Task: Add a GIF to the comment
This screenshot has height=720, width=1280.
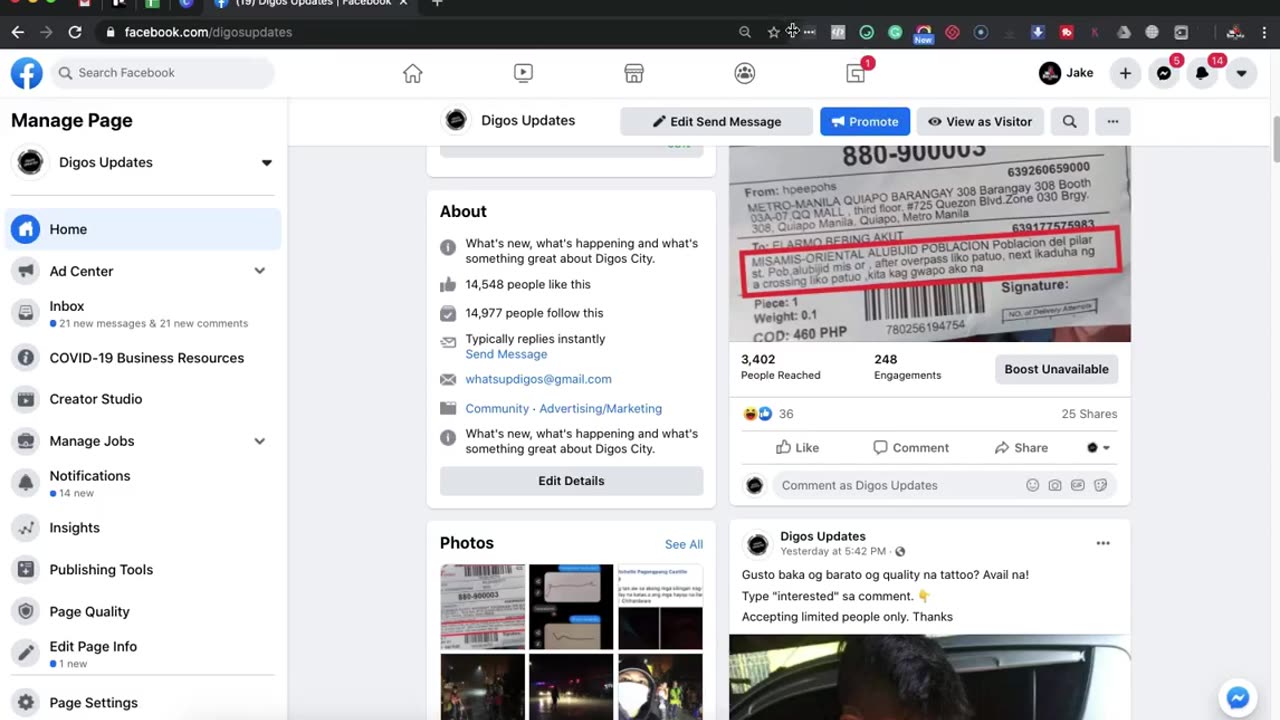Action: click(x=1078, y=485)
